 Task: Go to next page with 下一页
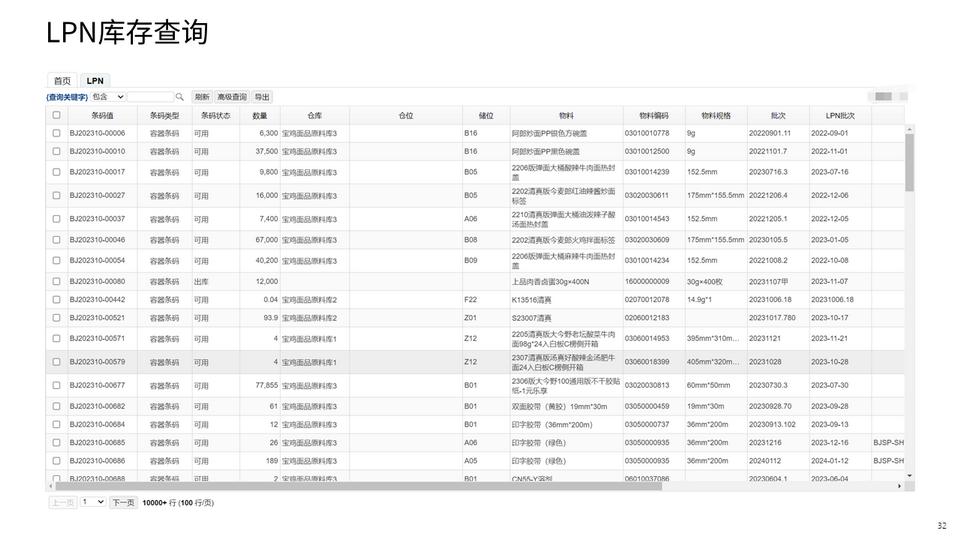tap(122, 502)
